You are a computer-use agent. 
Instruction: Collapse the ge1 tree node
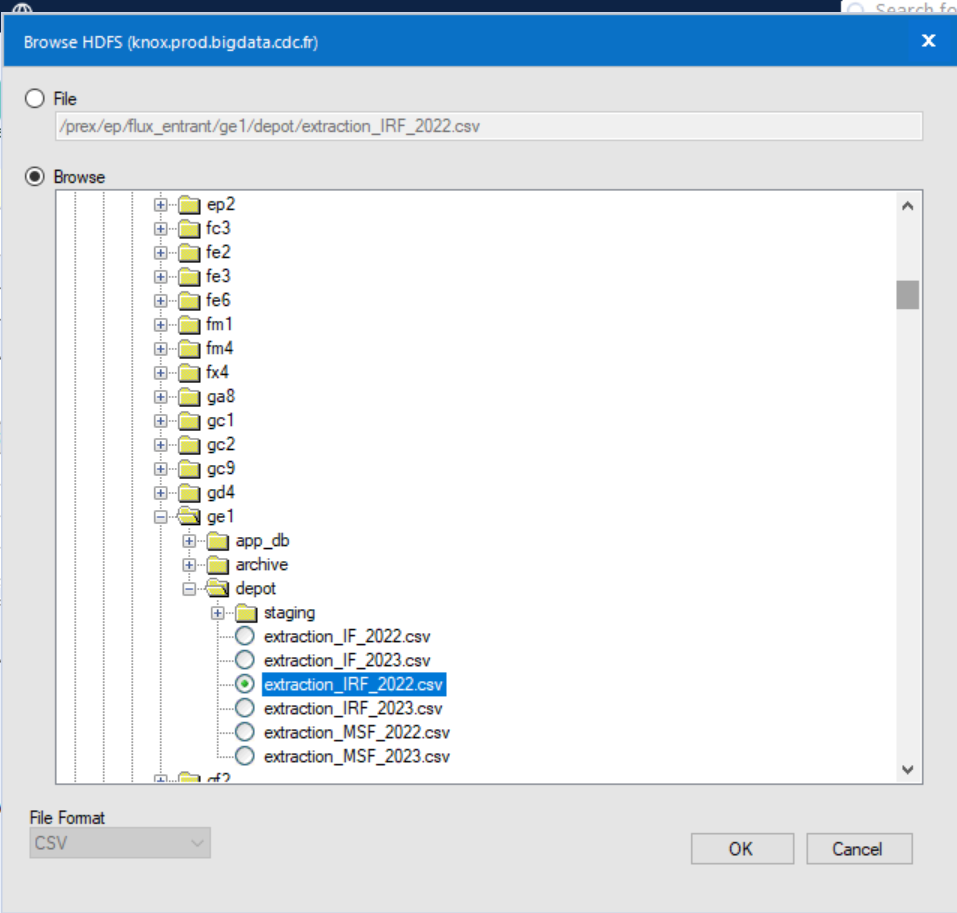(160, 516)
